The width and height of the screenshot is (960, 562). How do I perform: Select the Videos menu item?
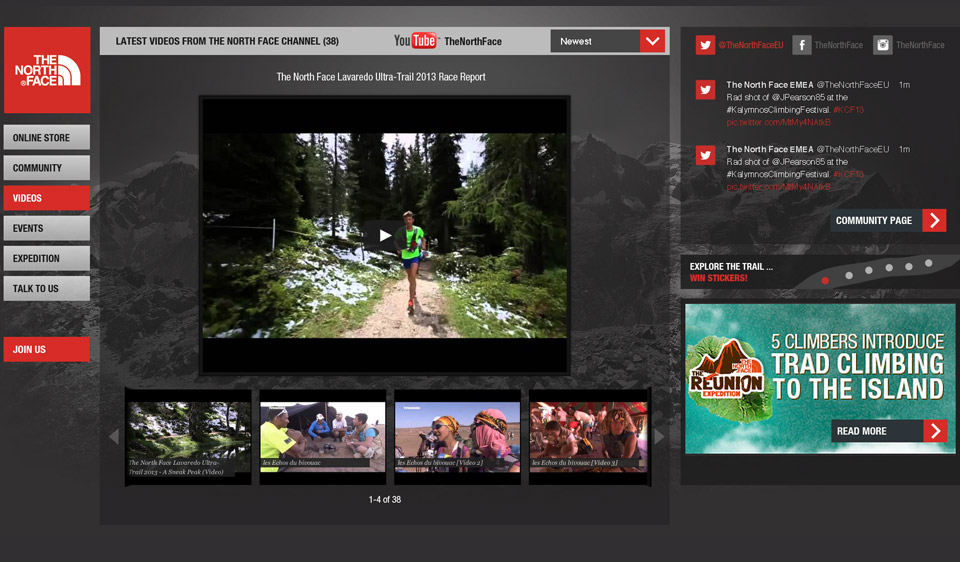pos(47,198)
